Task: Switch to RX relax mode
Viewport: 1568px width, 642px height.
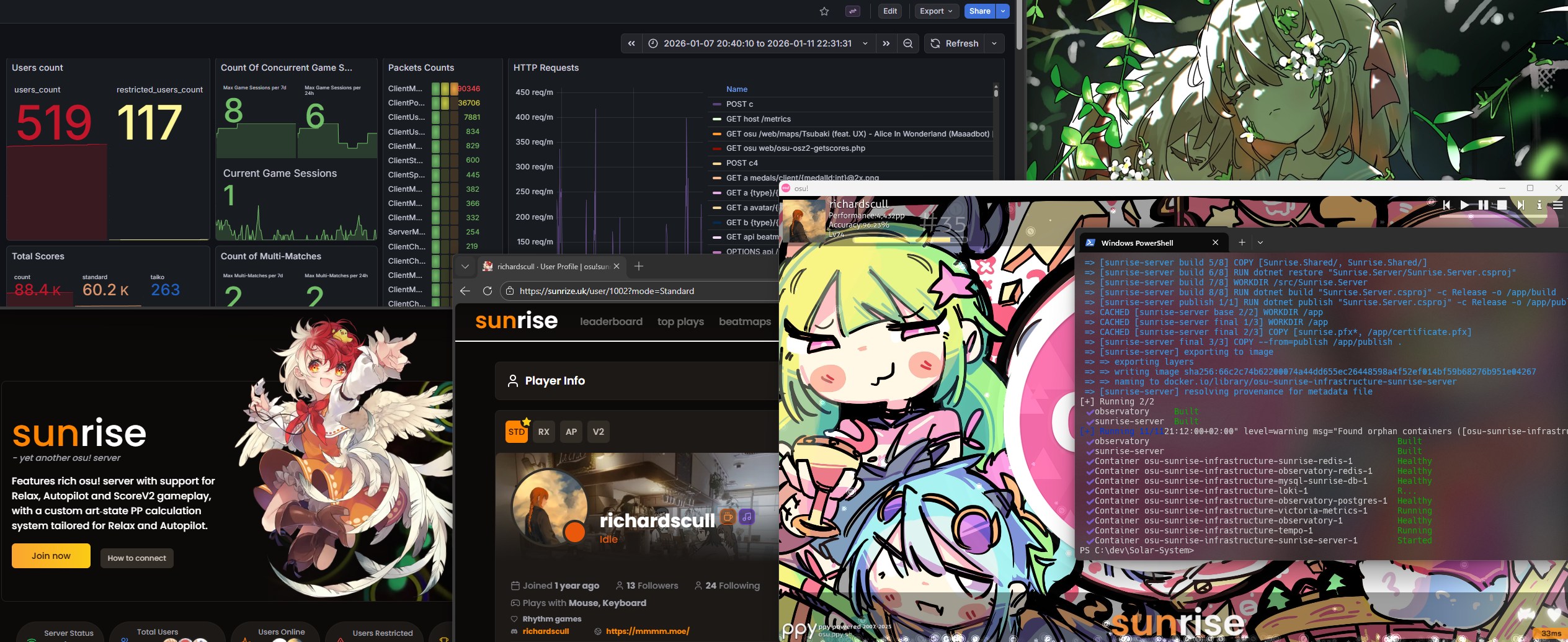Action: [544, 432]
